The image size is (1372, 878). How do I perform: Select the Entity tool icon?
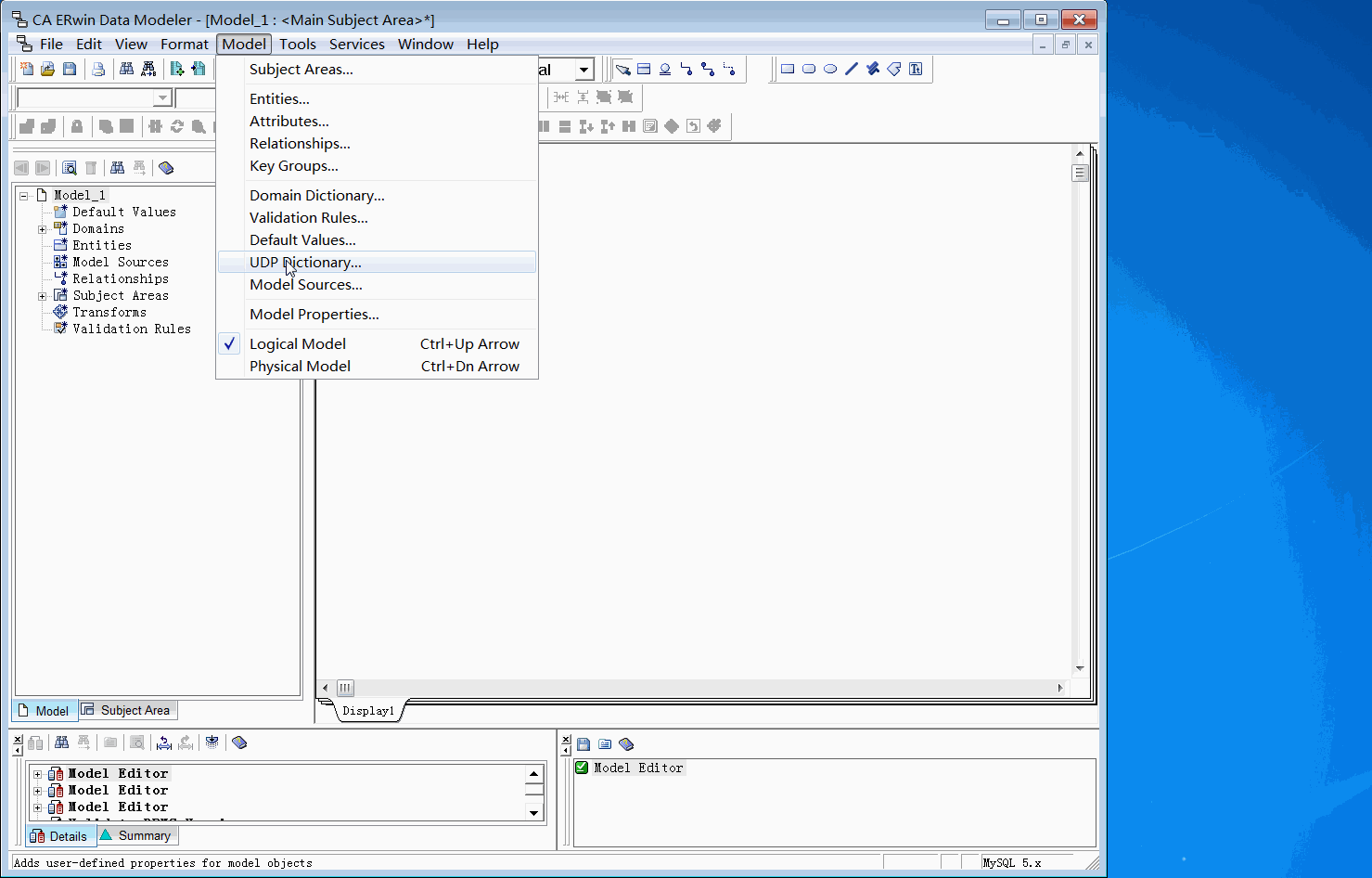pos(644,69)
